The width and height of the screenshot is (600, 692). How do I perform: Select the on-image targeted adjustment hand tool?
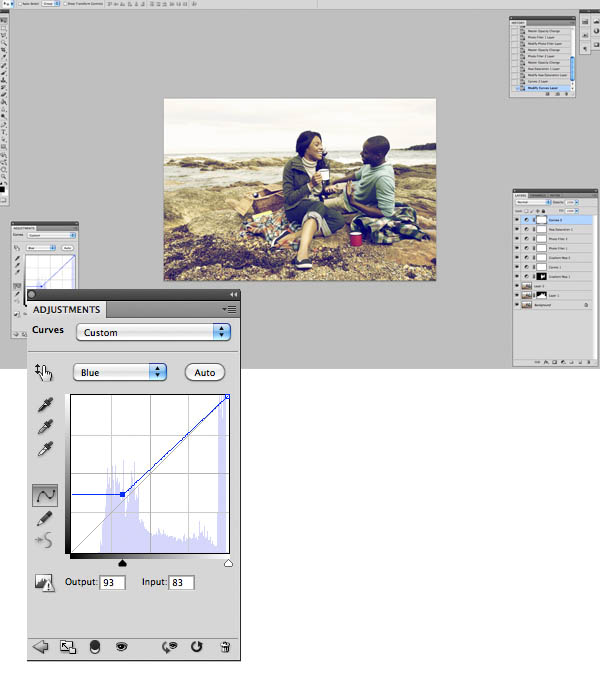(44, 372)
